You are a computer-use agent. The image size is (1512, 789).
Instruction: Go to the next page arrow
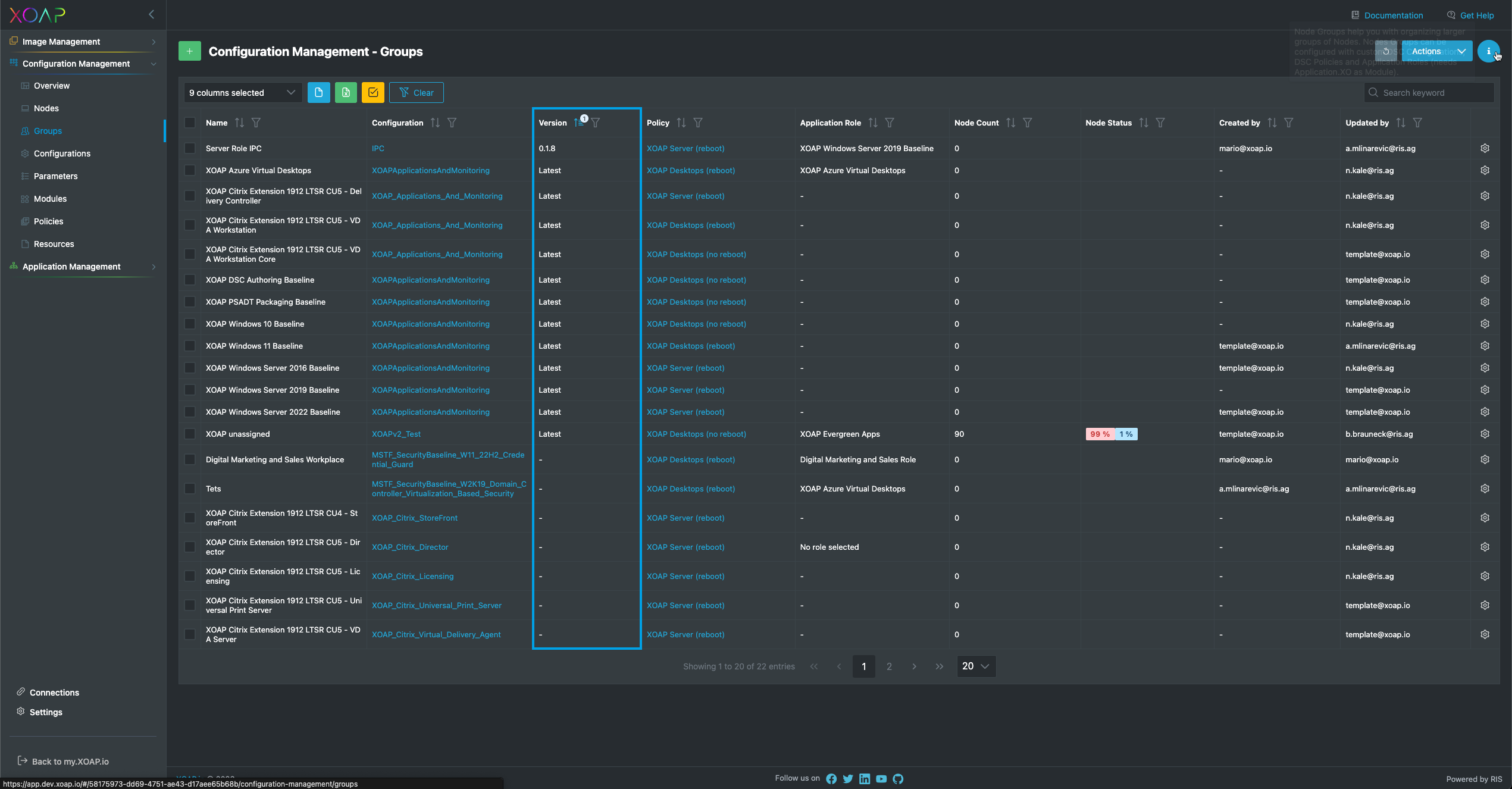pos(914,666)
